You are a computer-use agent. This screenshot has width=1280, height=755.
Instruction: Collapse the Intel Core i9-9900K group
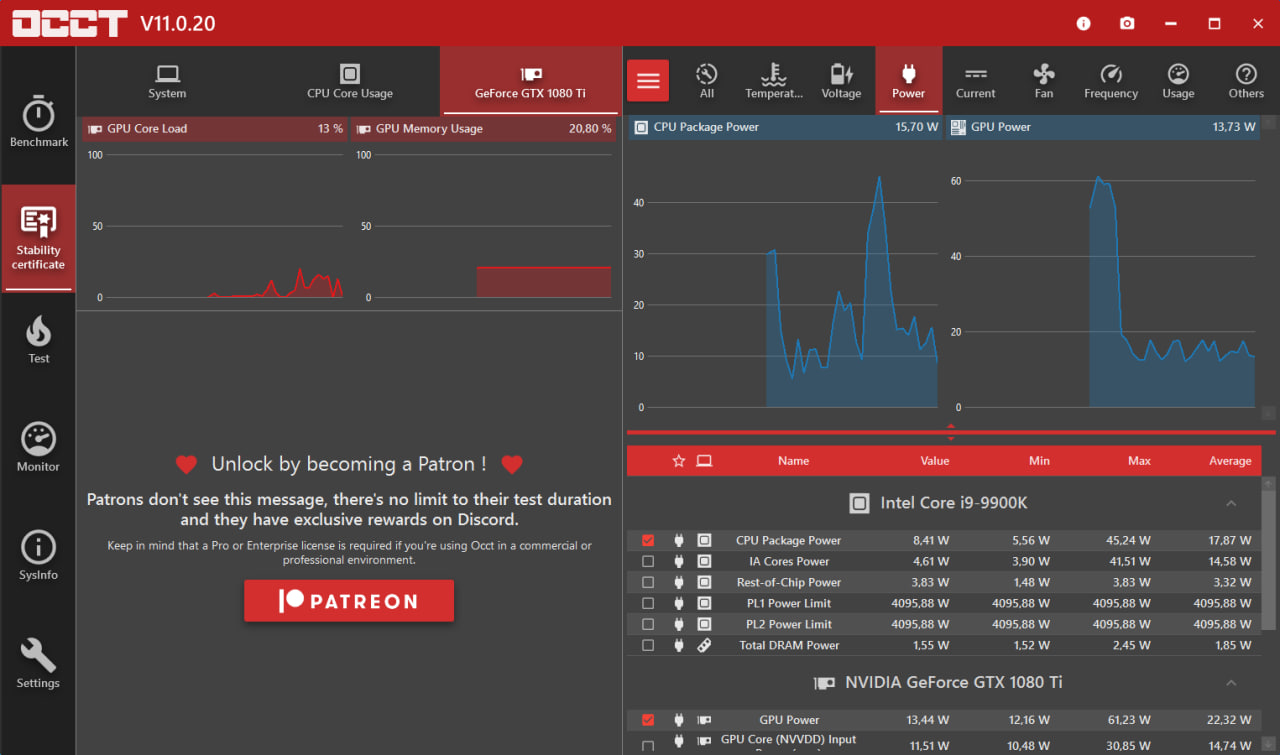[1231, 503]
